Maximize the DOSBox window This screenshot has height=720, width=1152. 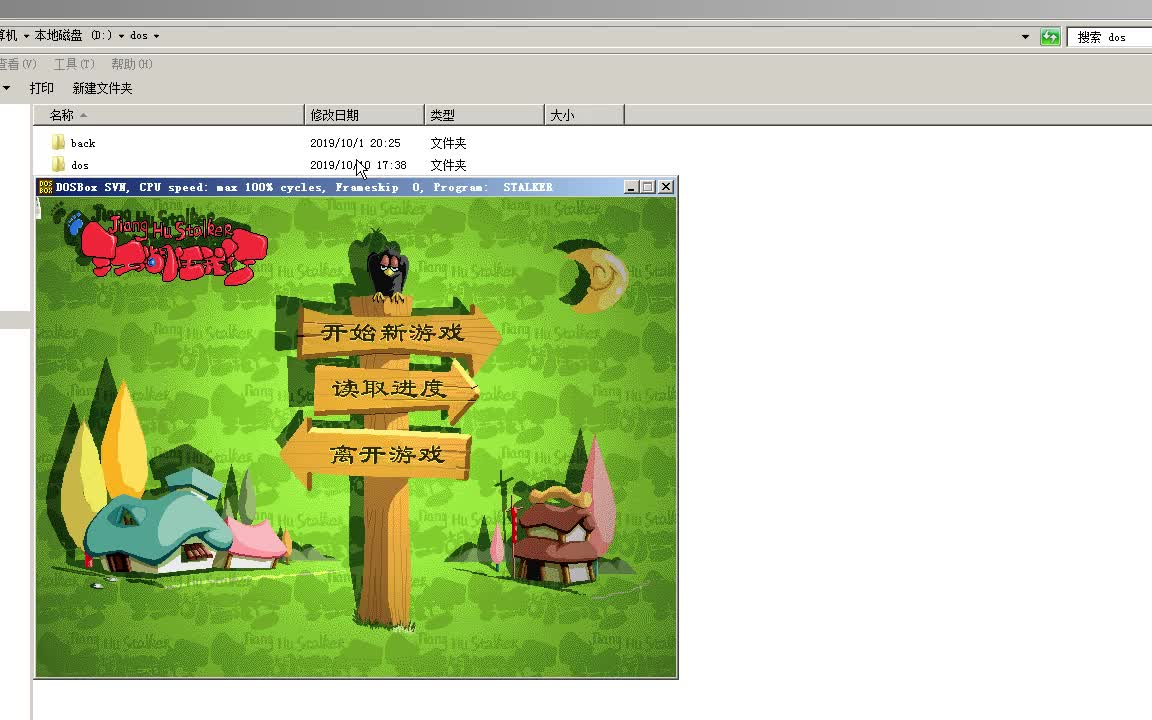pyautogui.click(x=648, y=187)
